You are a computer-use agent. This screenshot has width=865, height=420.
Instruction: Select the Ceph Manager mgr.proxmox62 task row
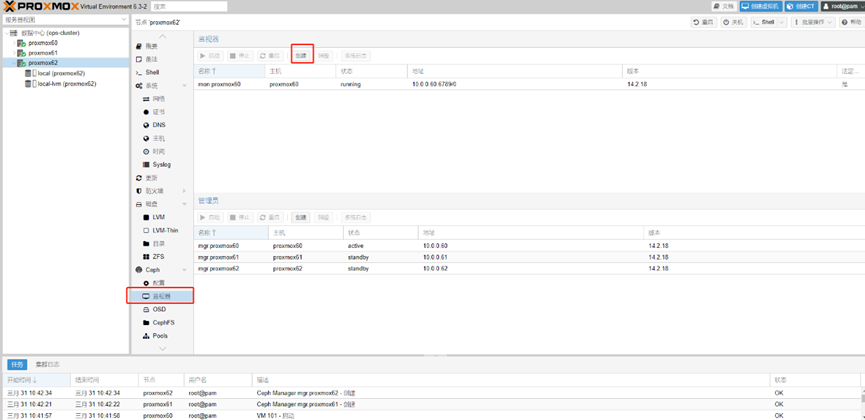431,393
